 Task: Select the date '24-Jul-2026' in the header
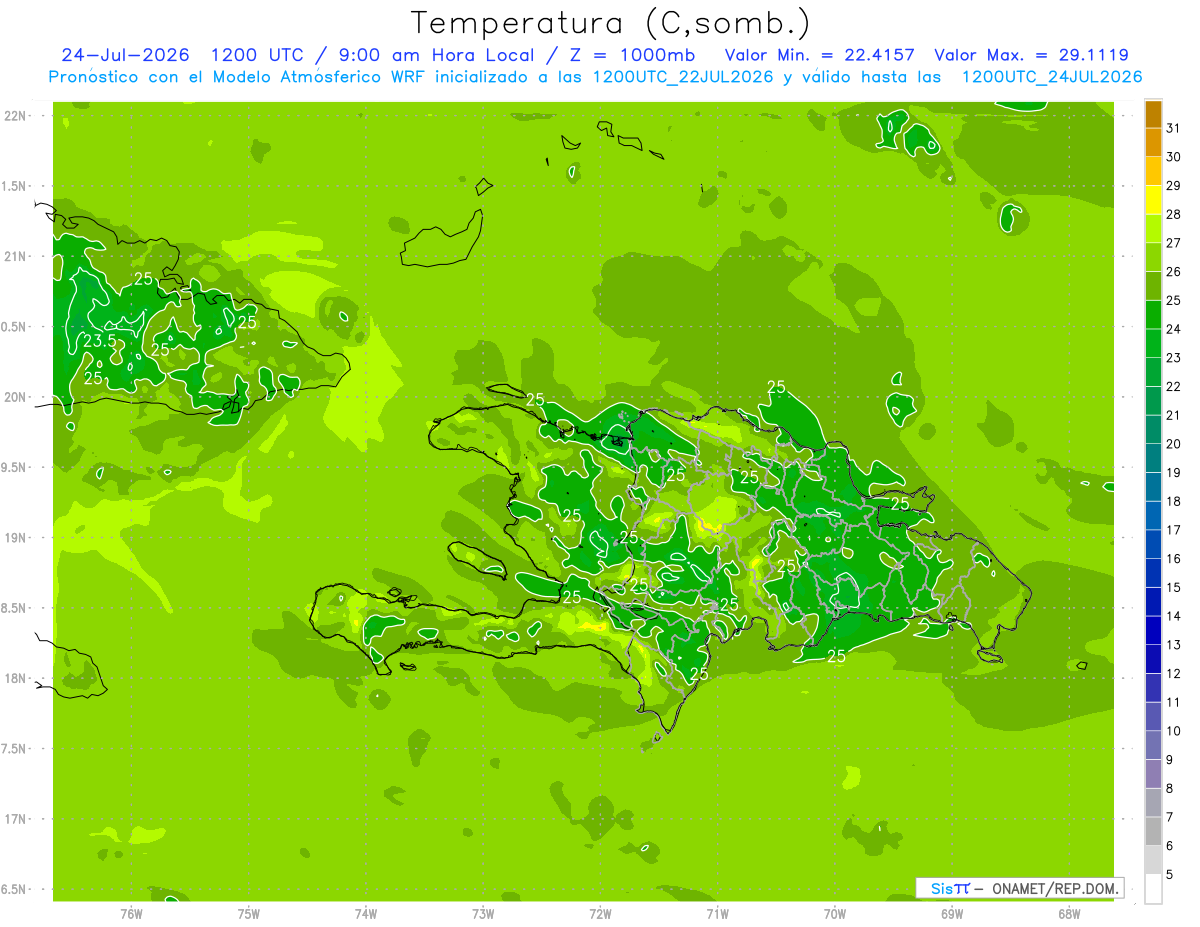pos(125,55)
